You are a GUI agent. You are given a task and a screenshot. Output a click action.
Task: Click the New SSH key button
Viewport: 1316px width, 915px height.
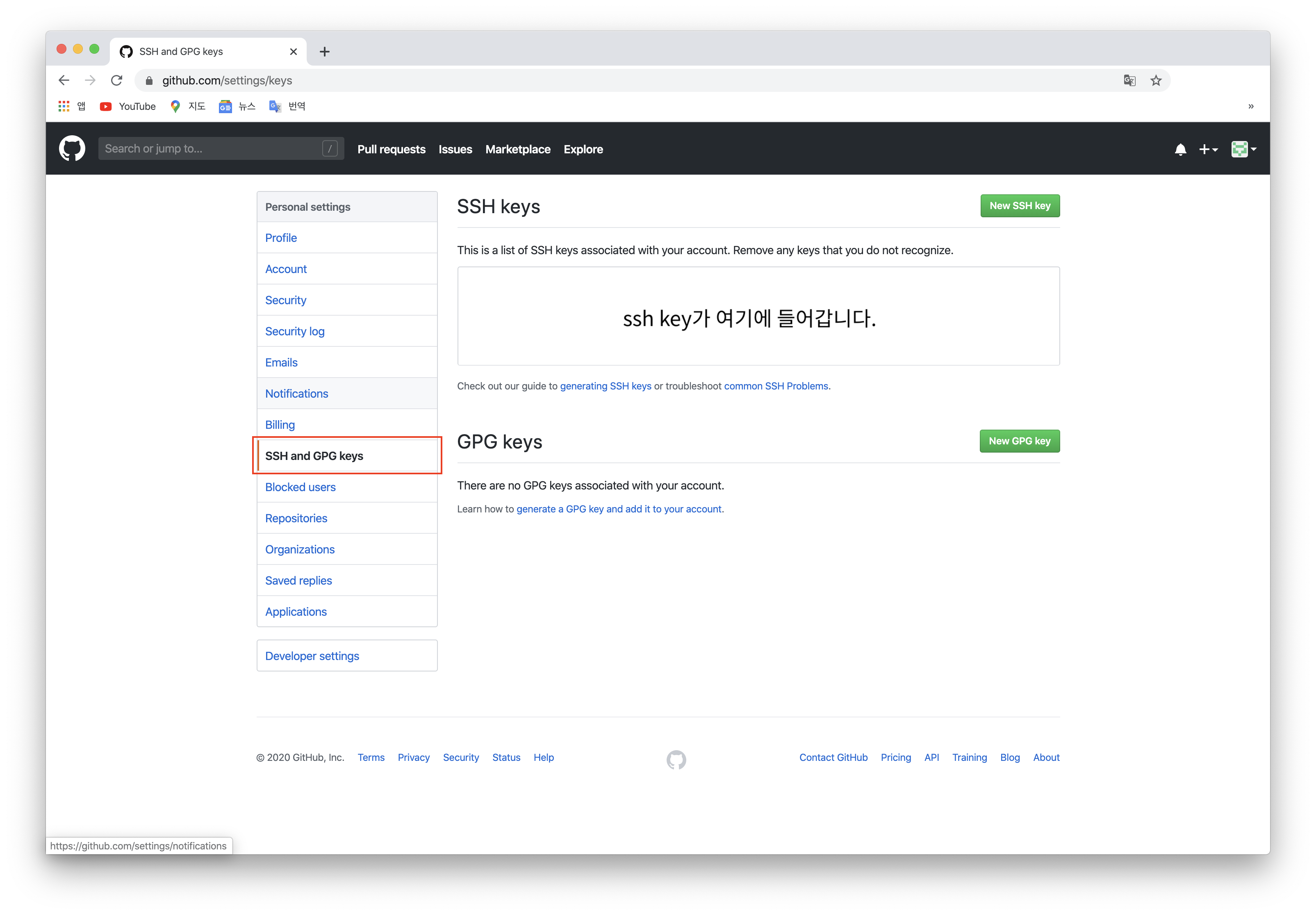point(1020,206)
